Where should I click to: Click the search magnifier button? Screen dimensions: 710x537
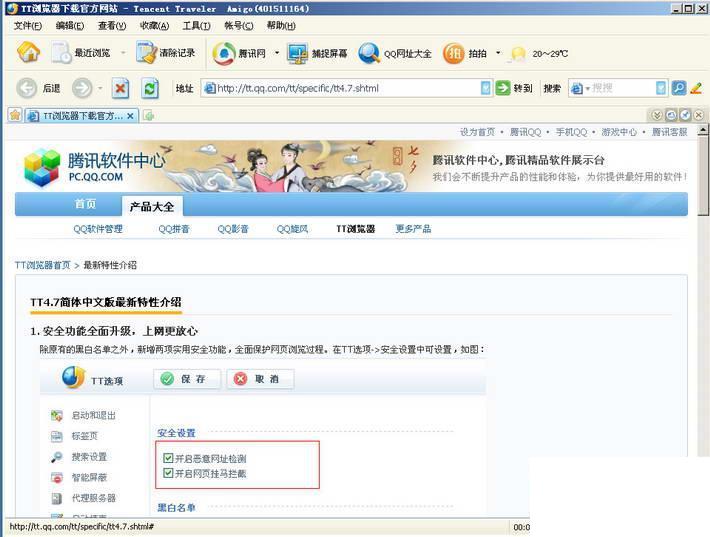679,88
